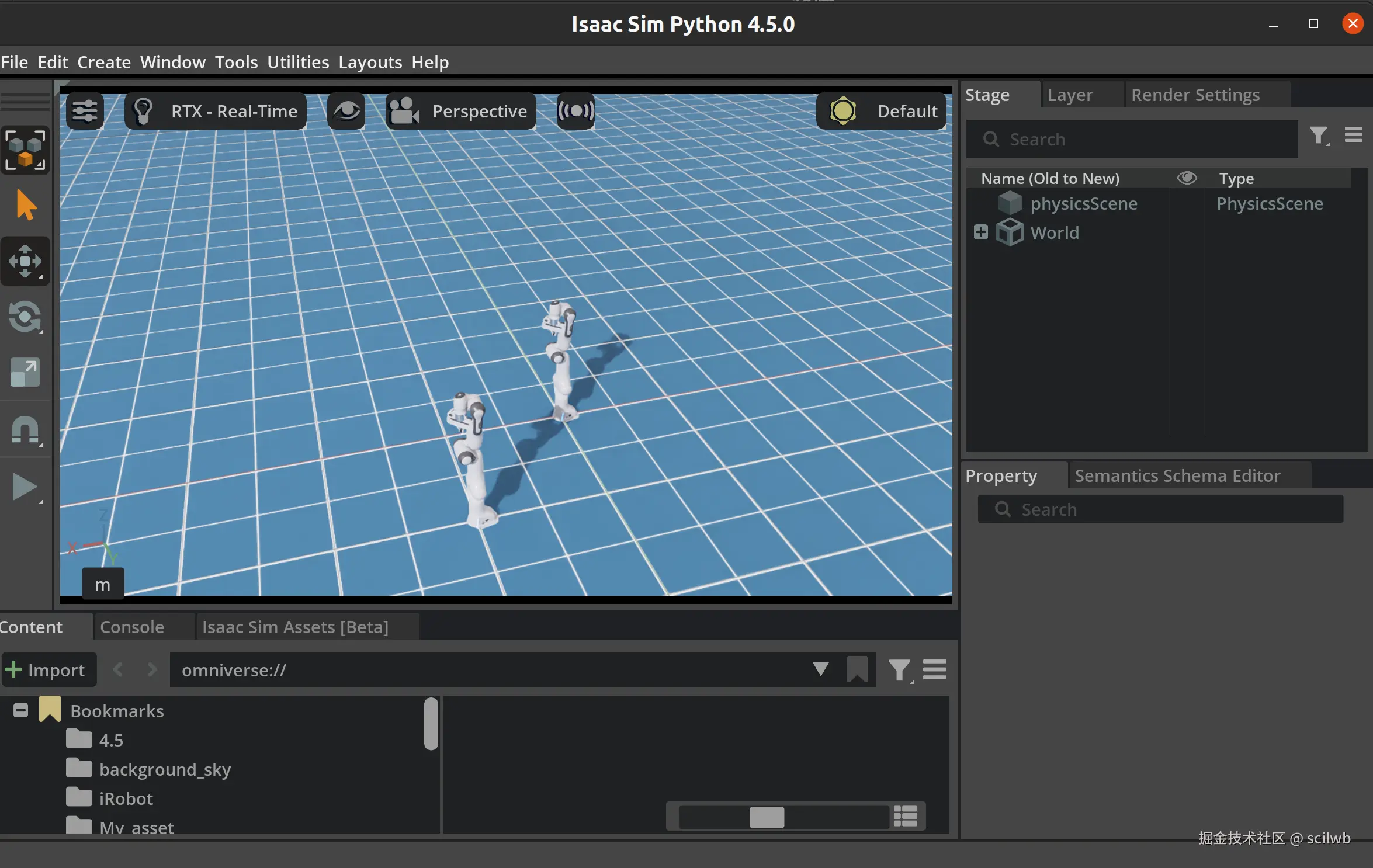The height and width of the screenshot is (868, 1373).
Task: Click the viewport streaming broadcast icon
Action: pos(575,111)
